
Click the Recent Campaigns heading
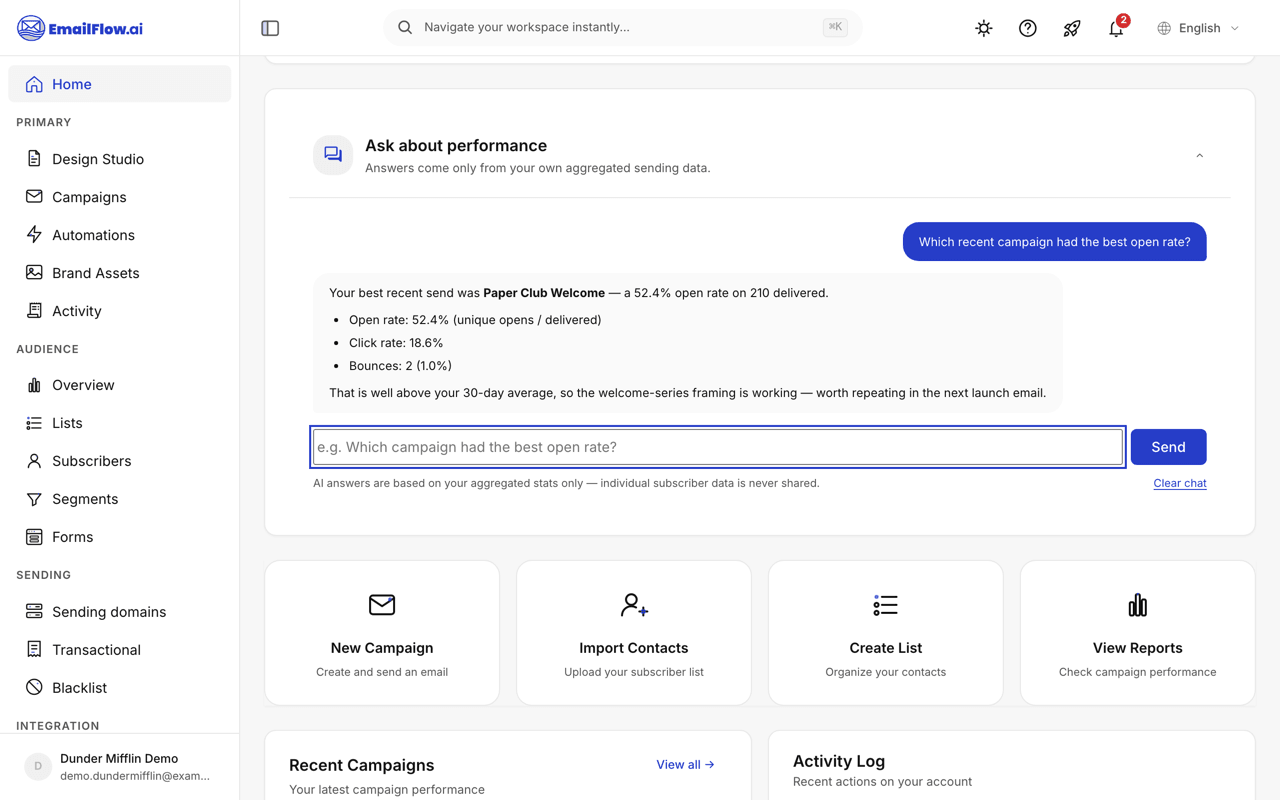point(362,765)
